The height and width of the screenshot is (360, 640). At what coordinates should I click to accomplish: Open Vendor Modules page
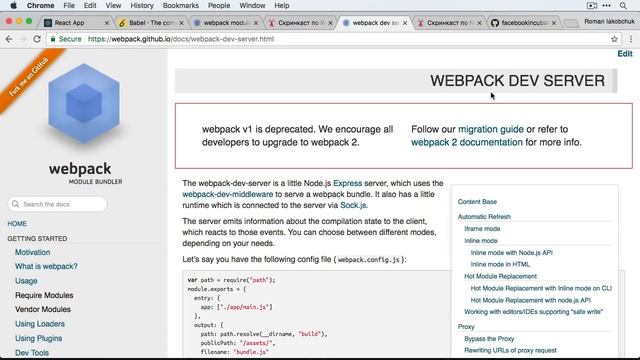(x=43, y=309)
